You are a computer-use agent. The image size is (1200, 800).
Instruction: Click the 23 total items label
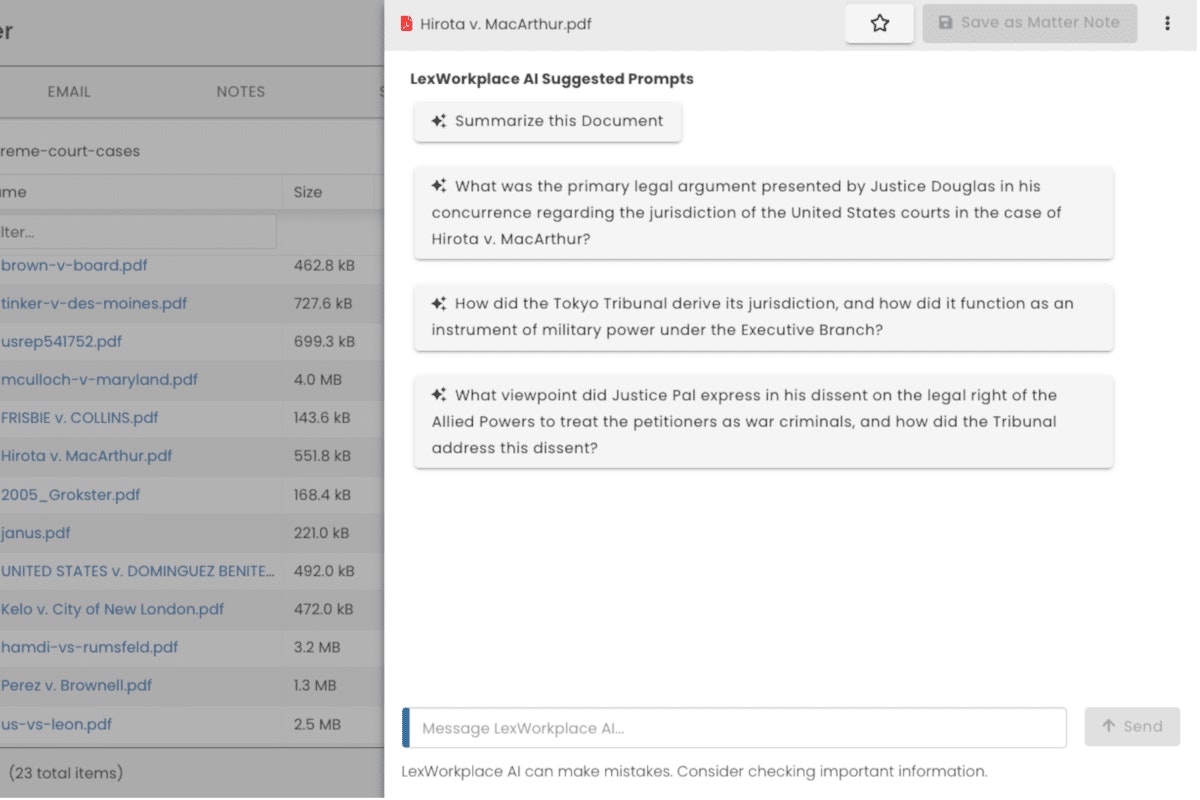tap(66, 773)
